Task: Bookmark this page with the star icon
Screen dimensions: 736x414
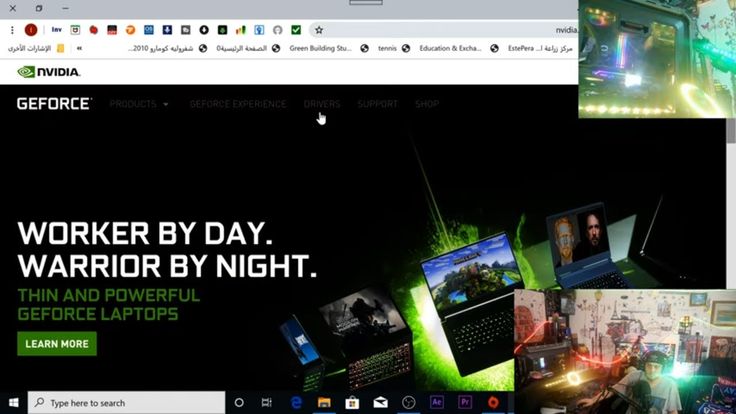Action: point(319,30)
